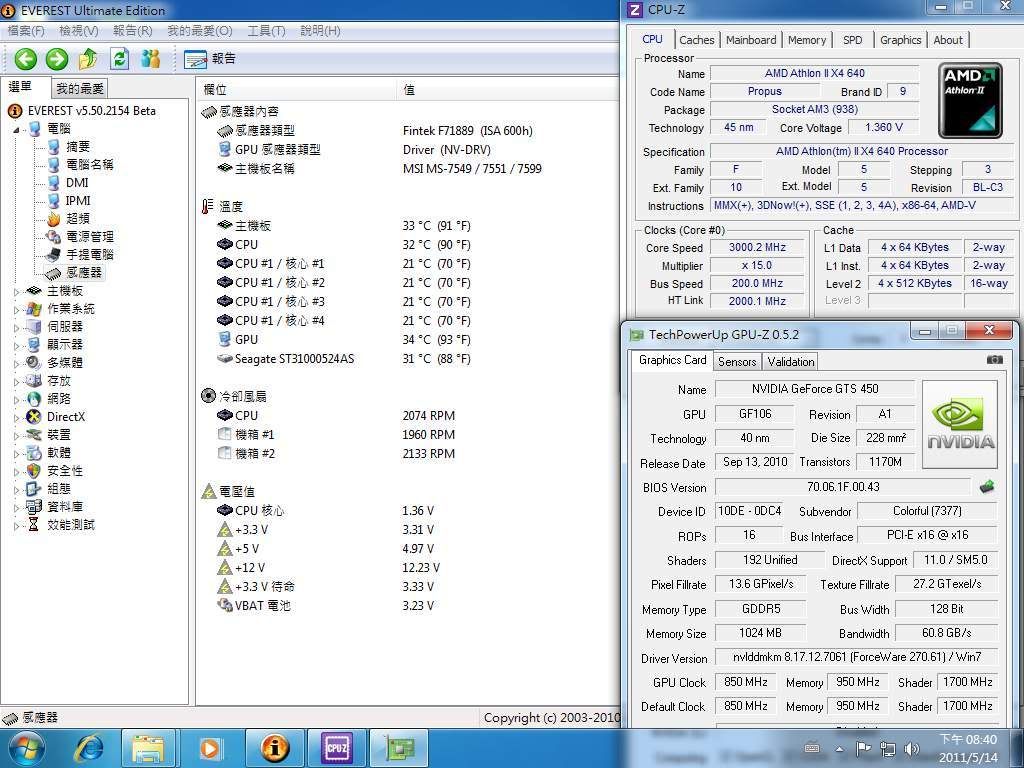Click the Windows Start orb
Screen dimensions: 1024x768
26,748
